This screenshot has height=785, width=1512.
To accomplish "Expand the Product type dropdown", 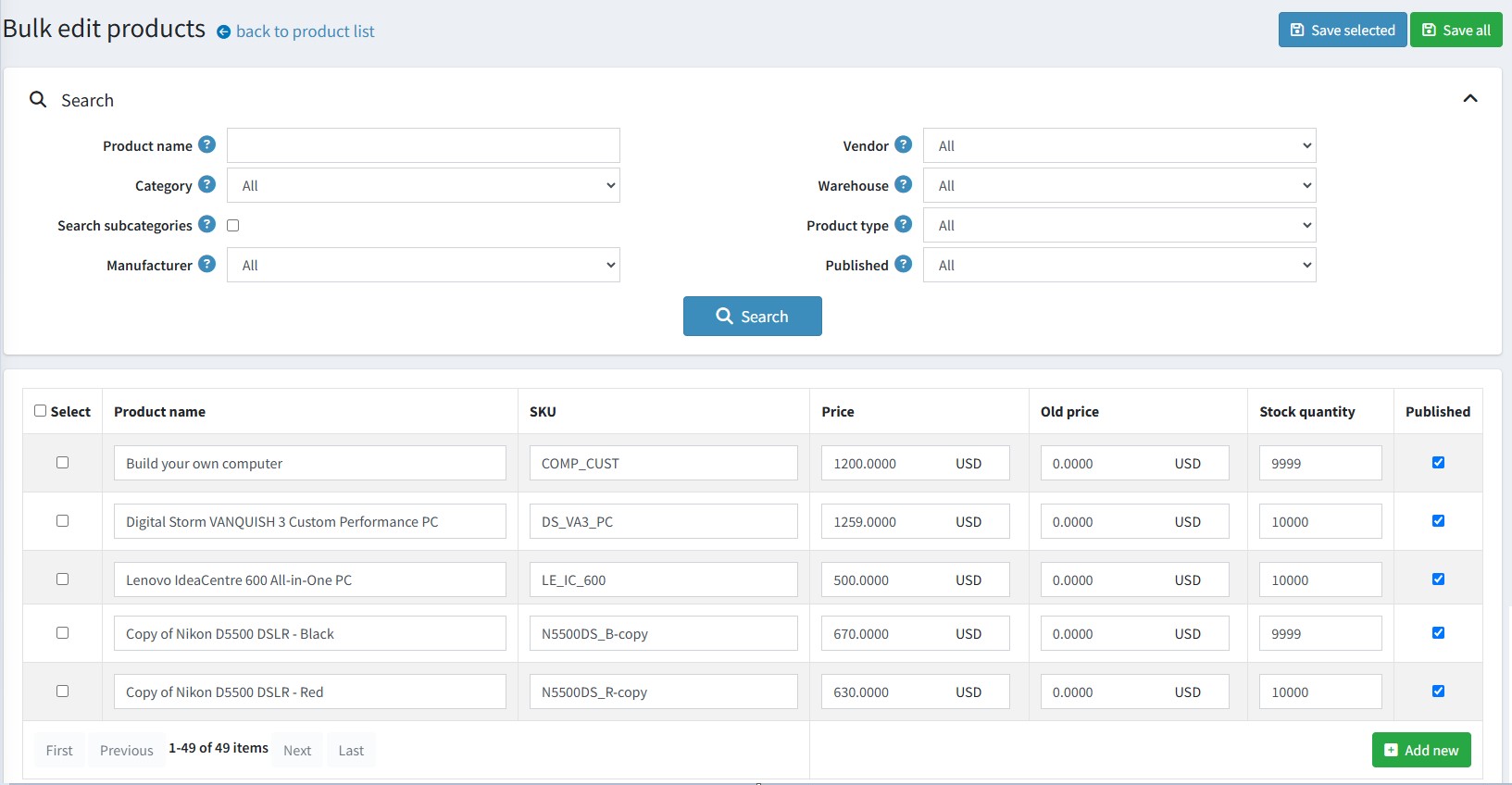I will (x=1119, y=225).
